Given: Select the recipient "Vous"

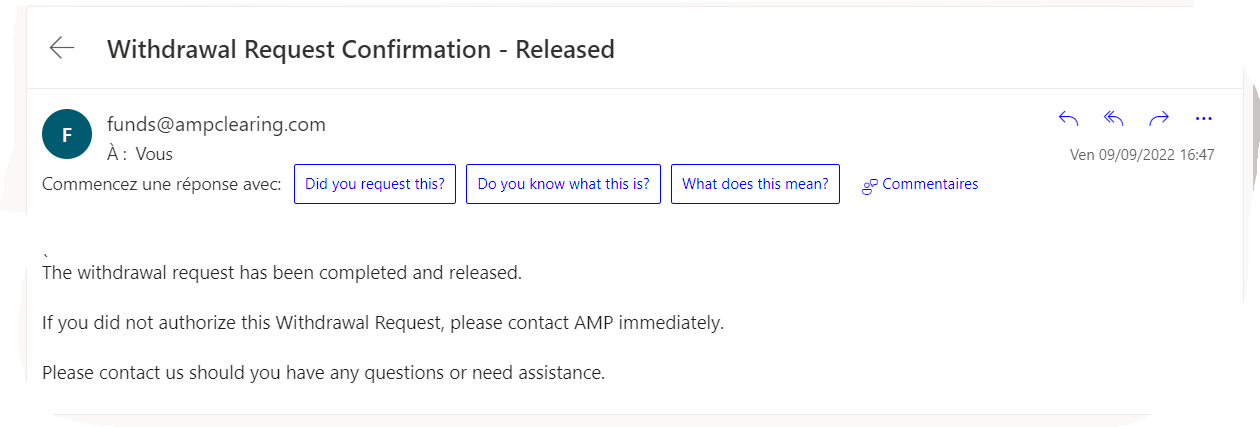Looking at the screenshot, I should [x=154, y=154].
